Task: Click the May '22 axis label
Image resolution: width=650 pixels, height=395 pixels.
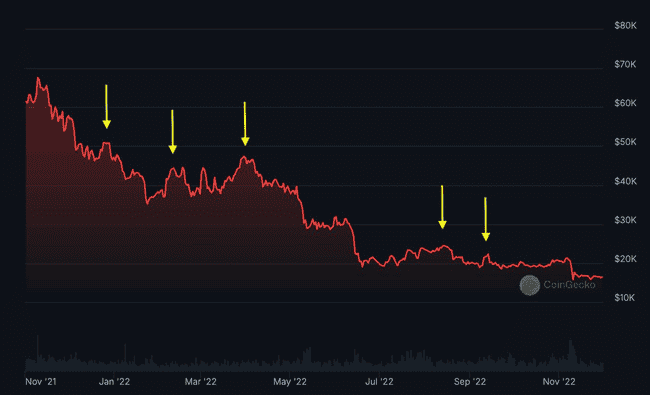Action: (290, 382)
